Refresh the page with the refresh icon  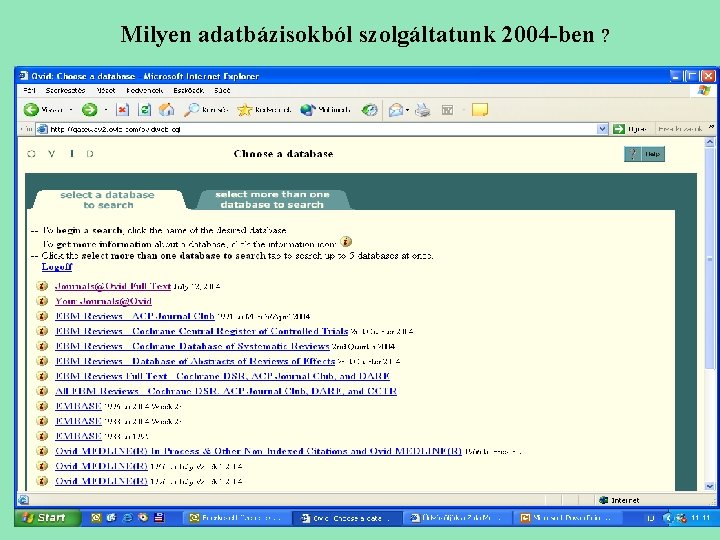pos(145,110)
